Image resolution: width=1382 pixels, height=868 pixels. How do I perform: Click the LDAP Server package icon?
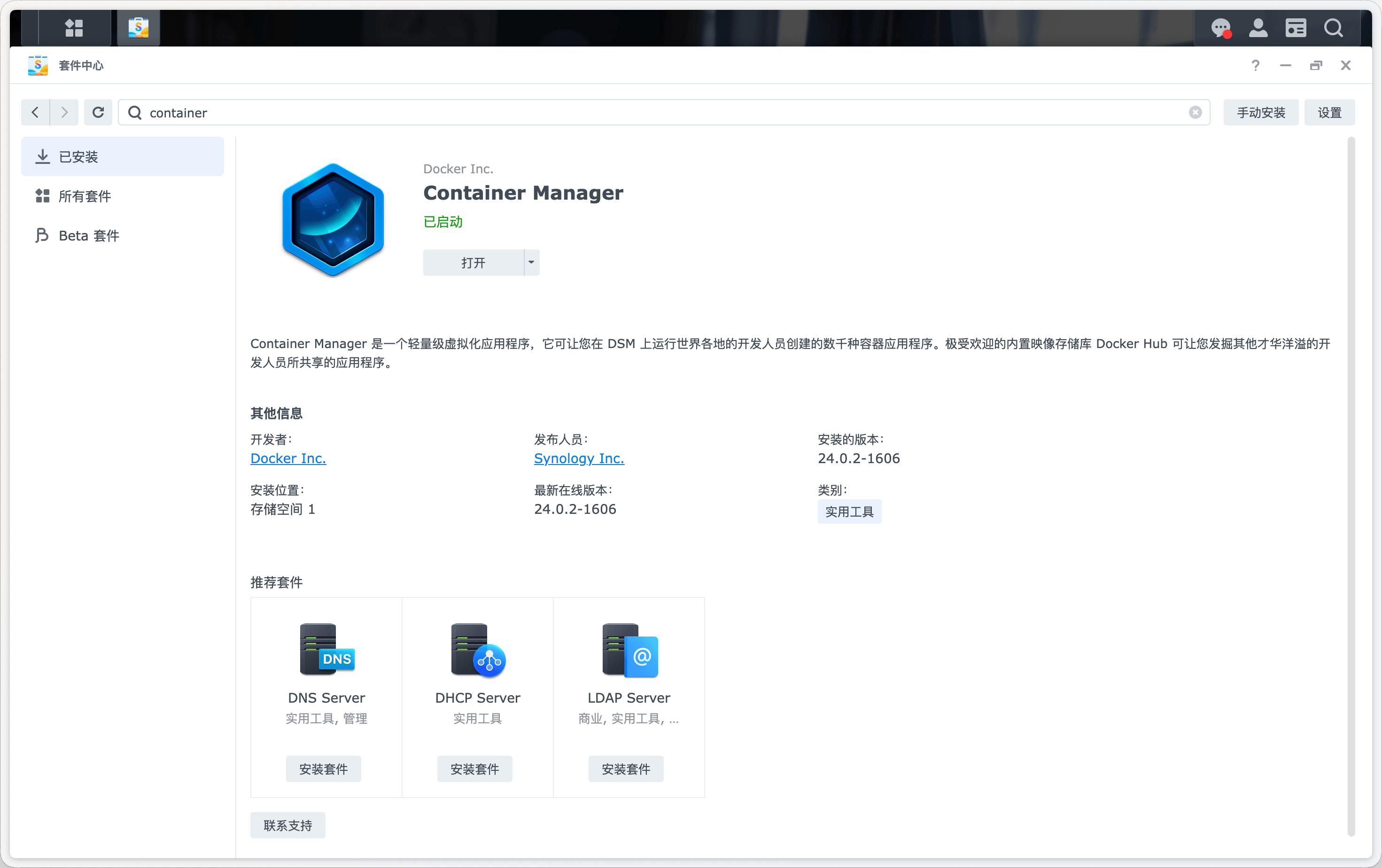coord(629,650)
